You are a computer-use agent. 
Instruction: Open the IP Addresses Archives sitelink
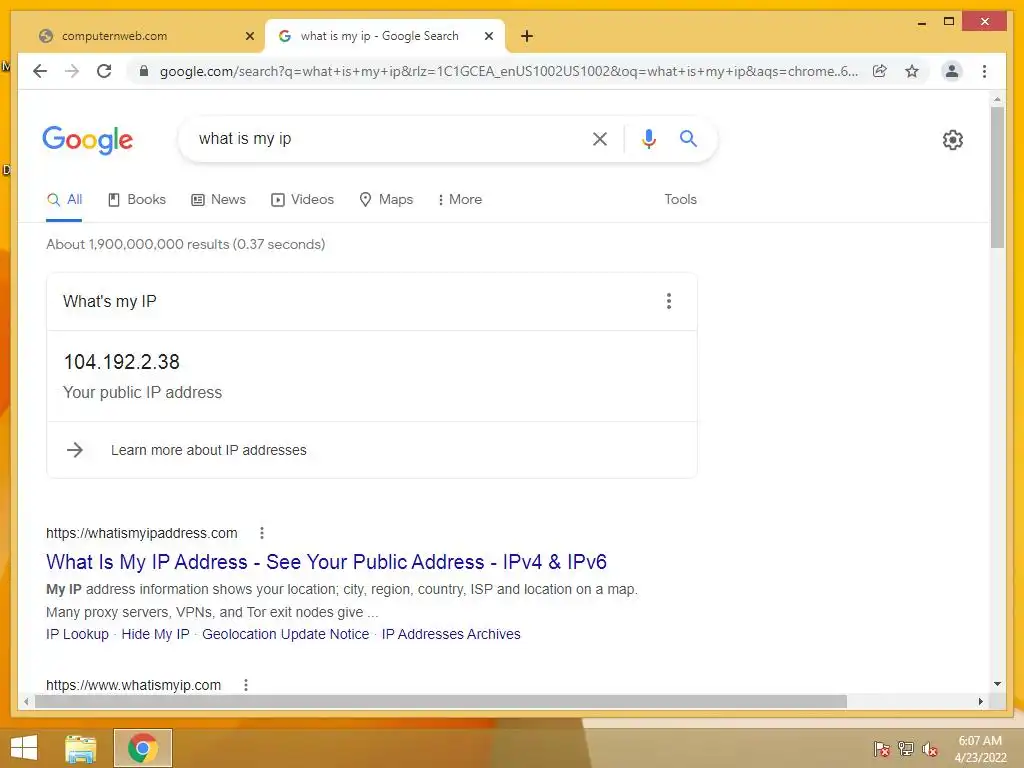click(451, 634)
